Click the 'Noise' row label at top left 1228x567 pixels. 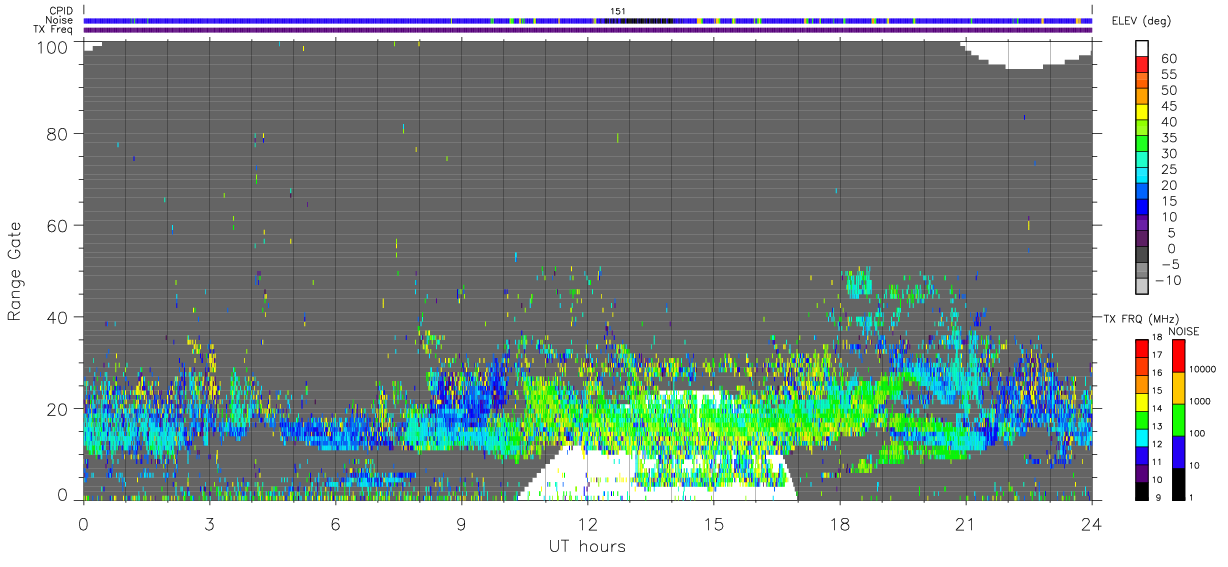[x=60, y=20]
